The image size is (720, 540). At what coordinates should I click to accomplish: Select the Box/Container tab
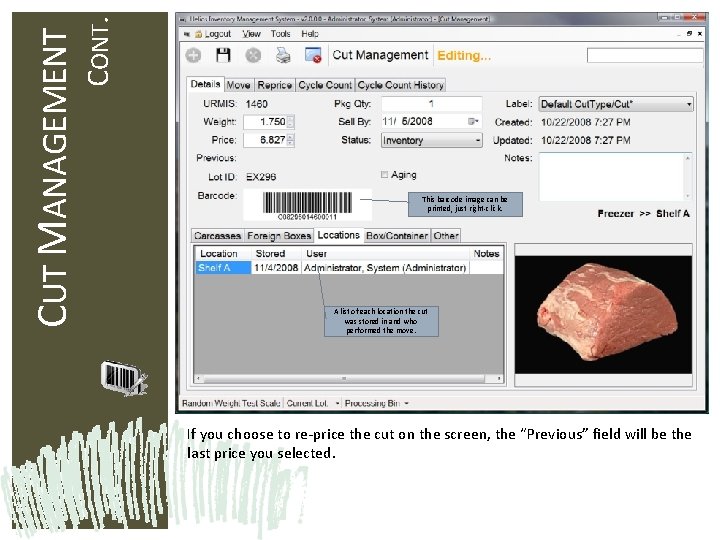tap(397, 236)
